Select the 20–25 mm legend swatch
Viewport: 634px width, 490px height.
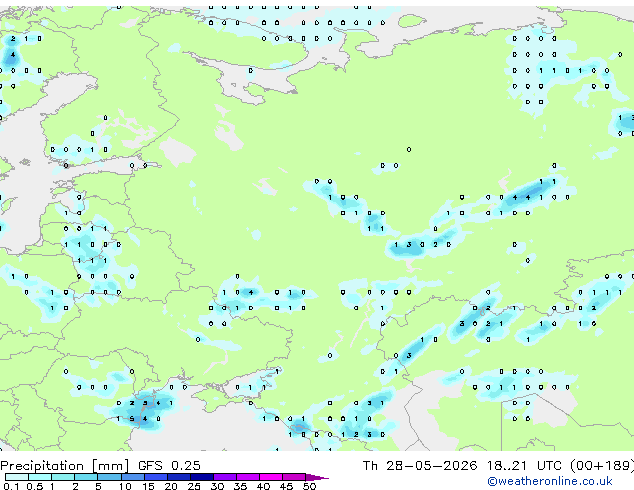179,477
